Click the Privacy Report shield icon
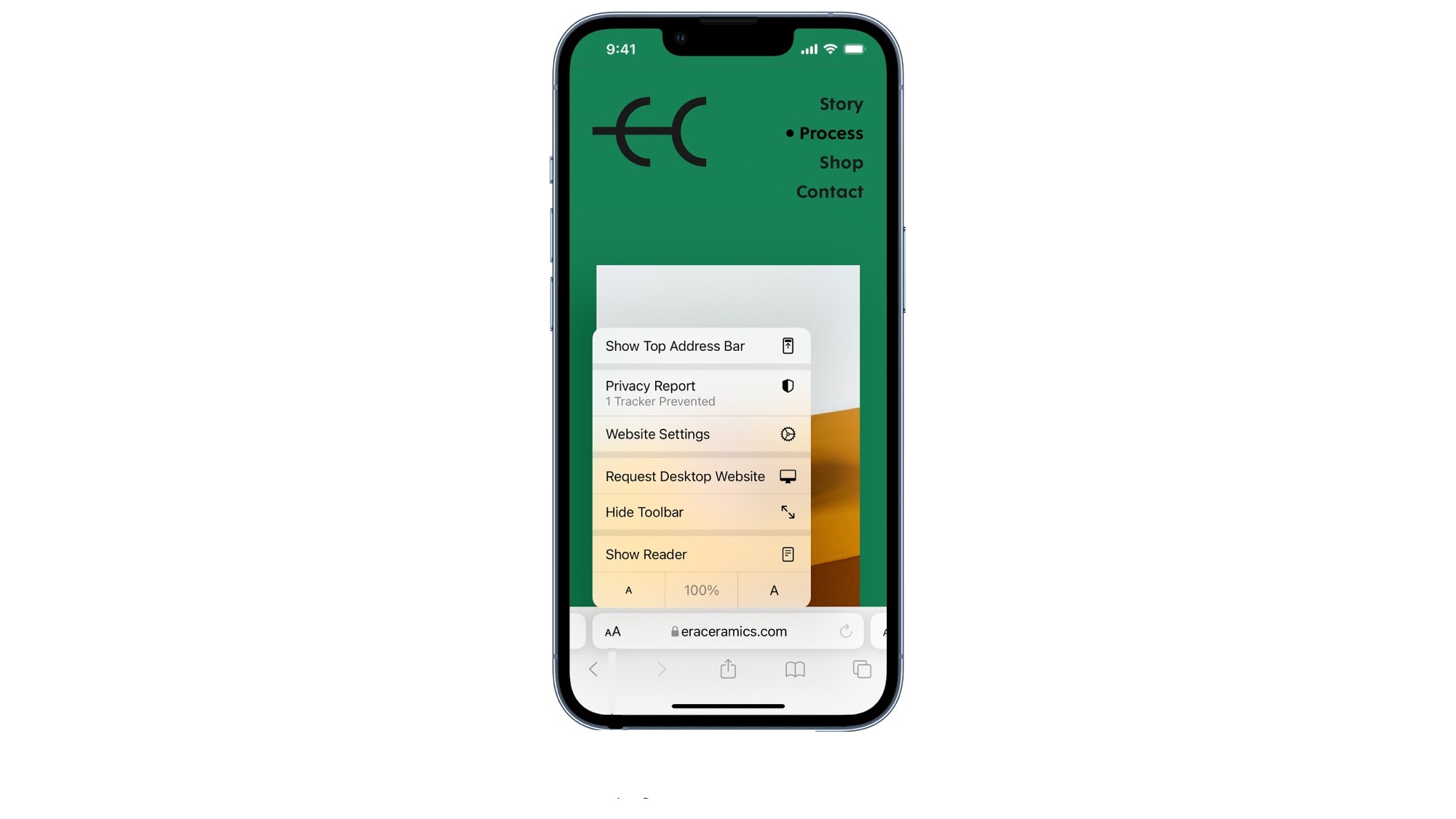 [788, 386]
